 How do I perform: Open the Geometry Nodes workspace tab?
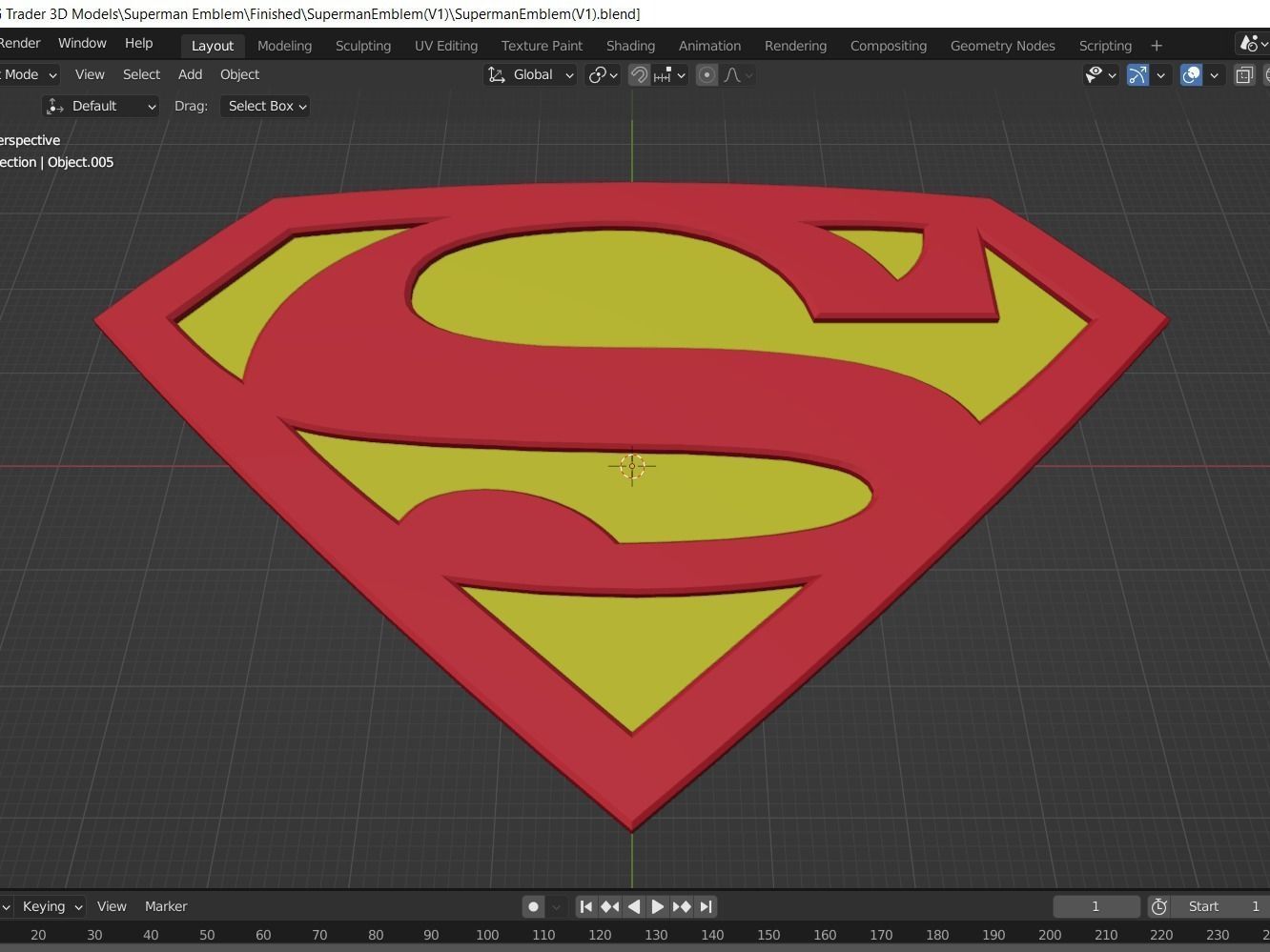1002,46
